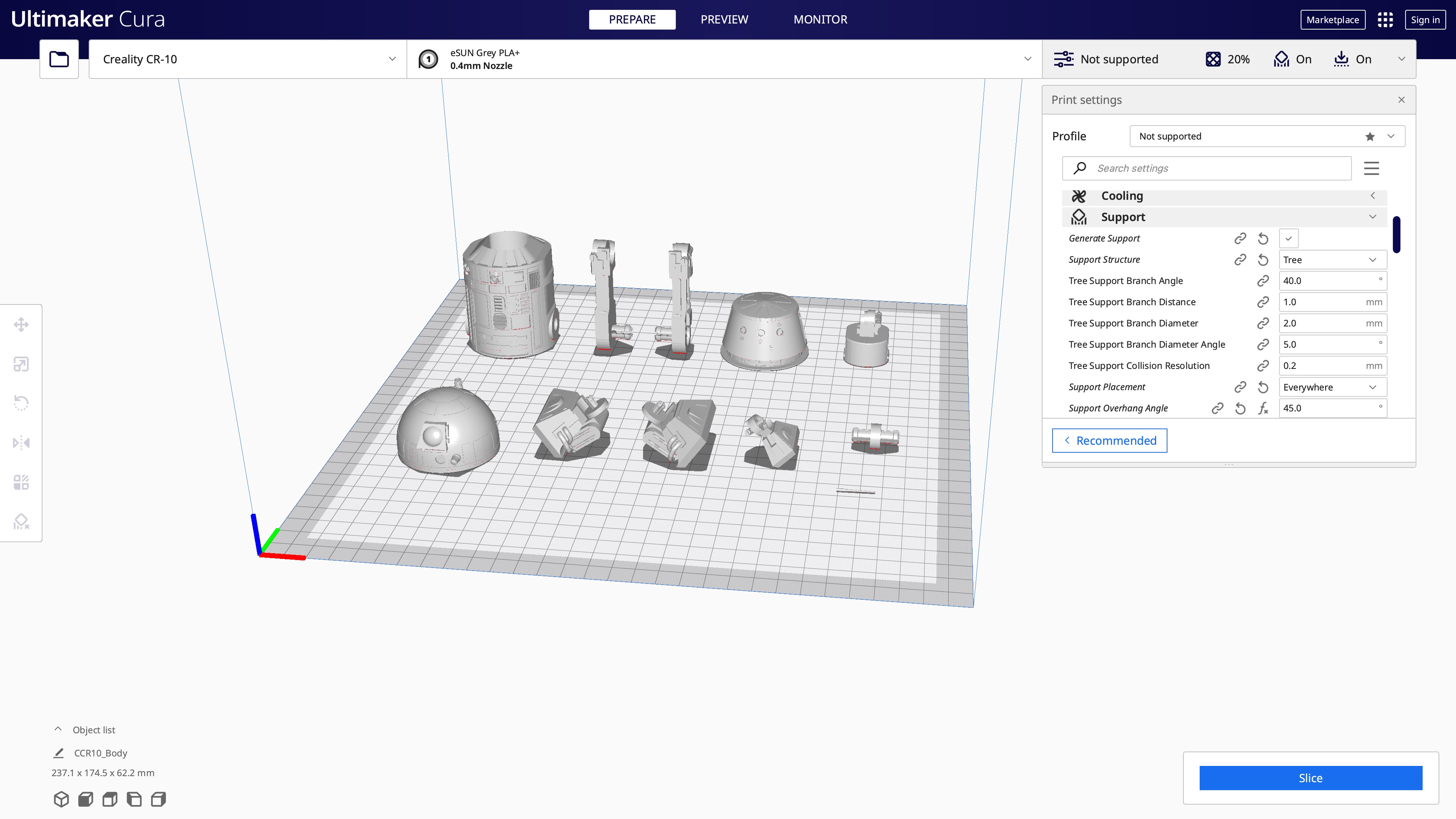This screenshot has width=1456, height=819.
Task: Click the settings visibility hamburger menu icon
Action: (x=1371, y=168)
